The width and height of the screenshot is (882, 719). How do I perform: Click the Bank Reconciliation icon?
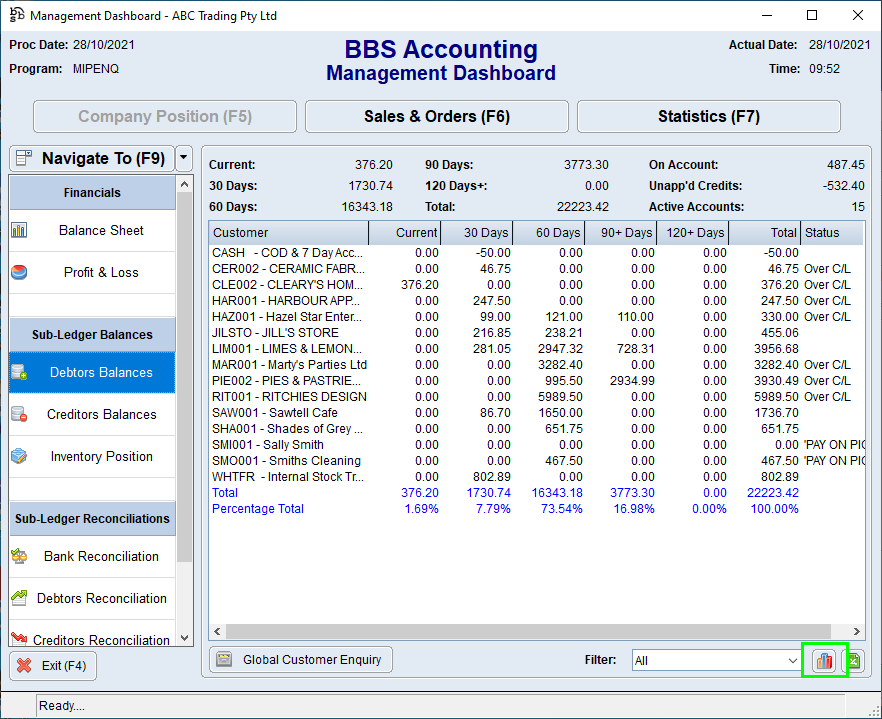tap(19, 556)
